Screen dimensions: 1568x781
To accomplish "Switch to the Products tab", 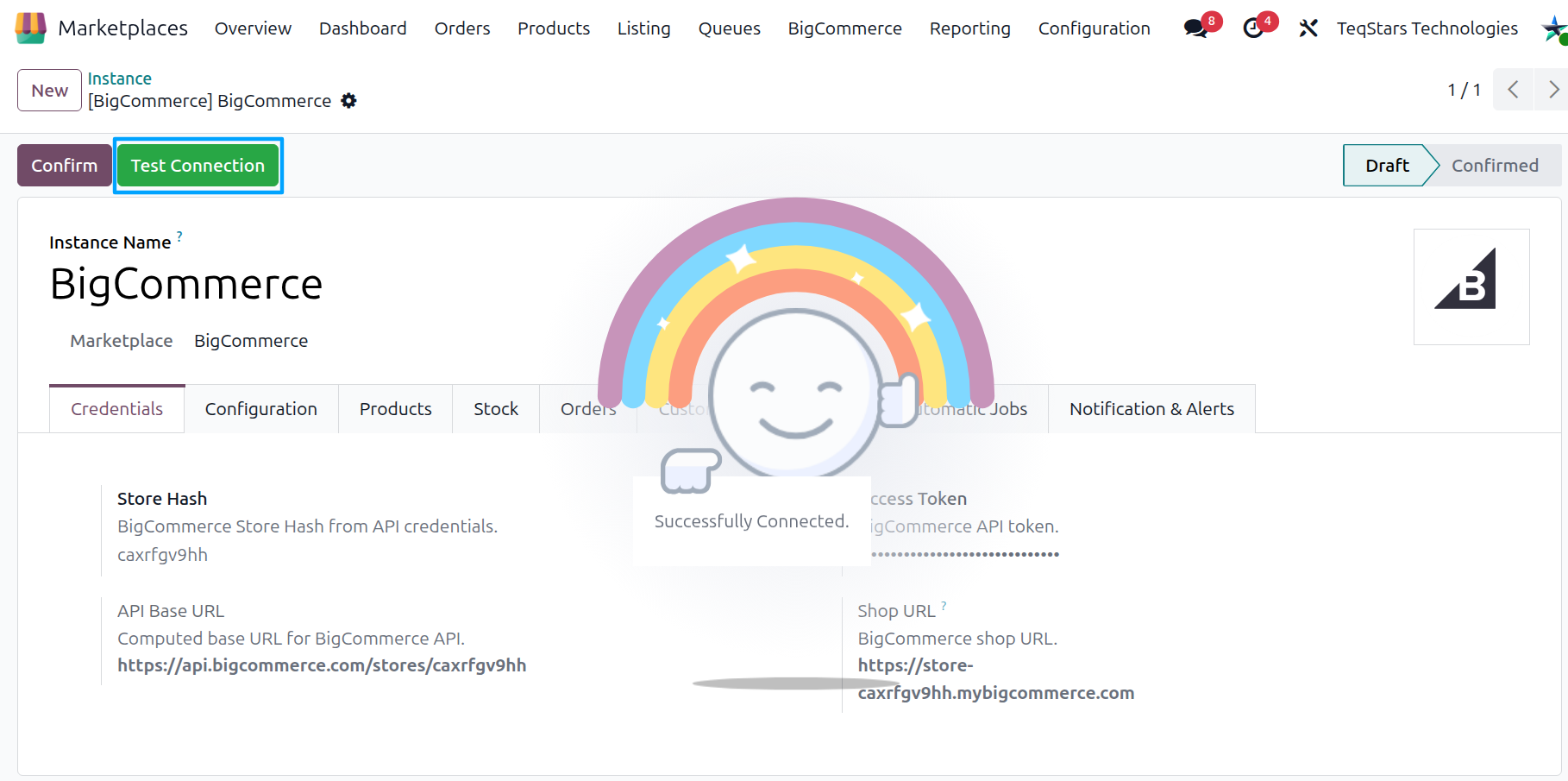I will tap(395, 409).
